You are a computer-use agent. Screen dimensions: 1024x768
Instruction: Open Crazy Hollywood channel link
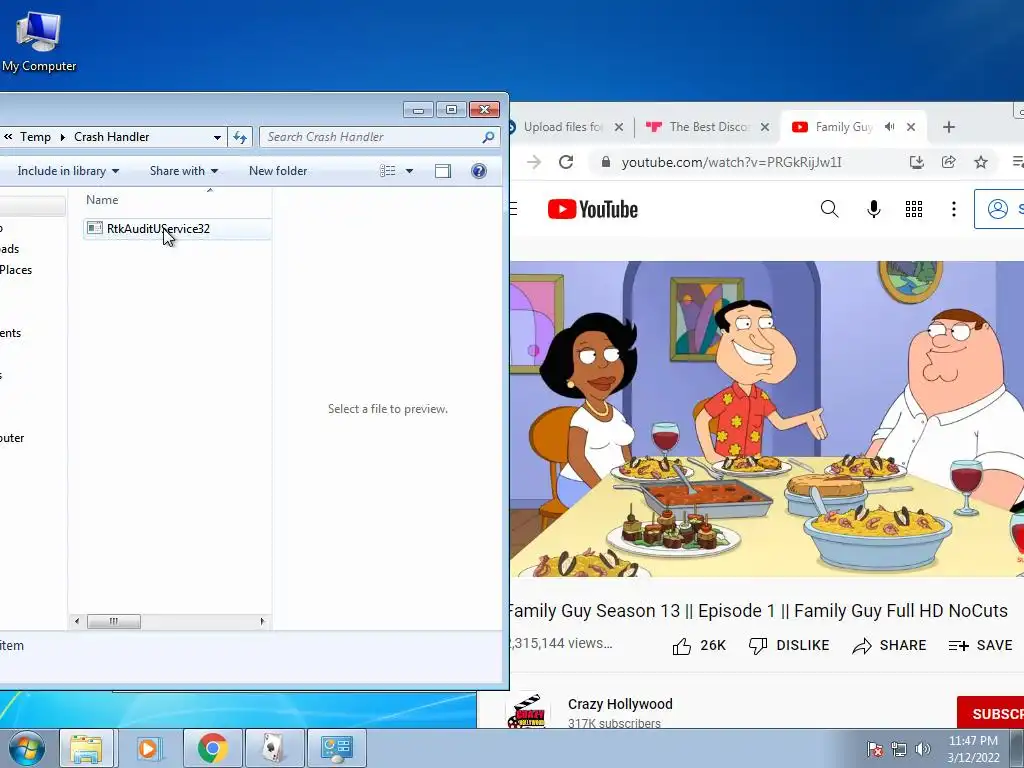coord(620,704)
